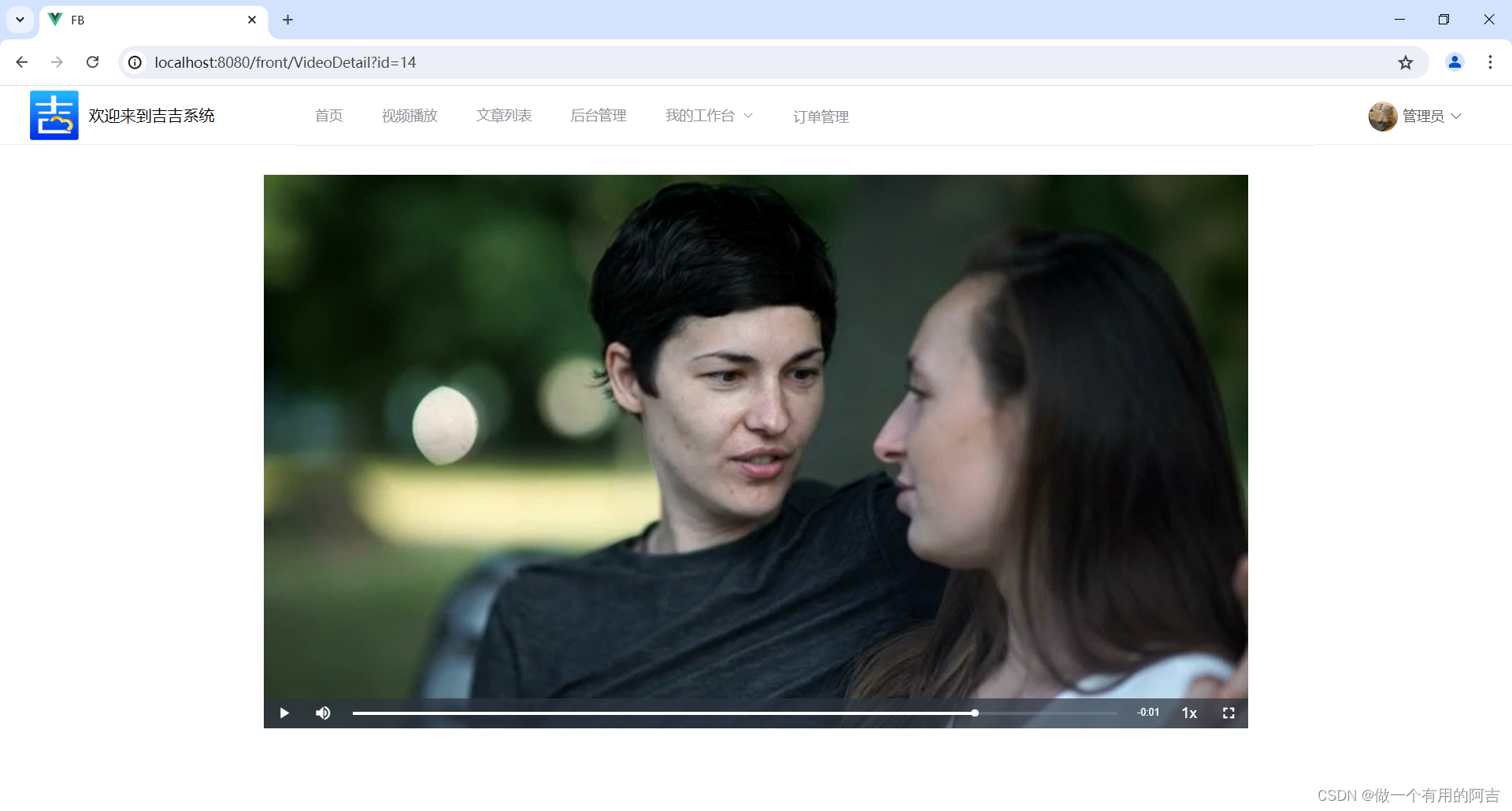Open 订单管理 order management

(821, 117)
